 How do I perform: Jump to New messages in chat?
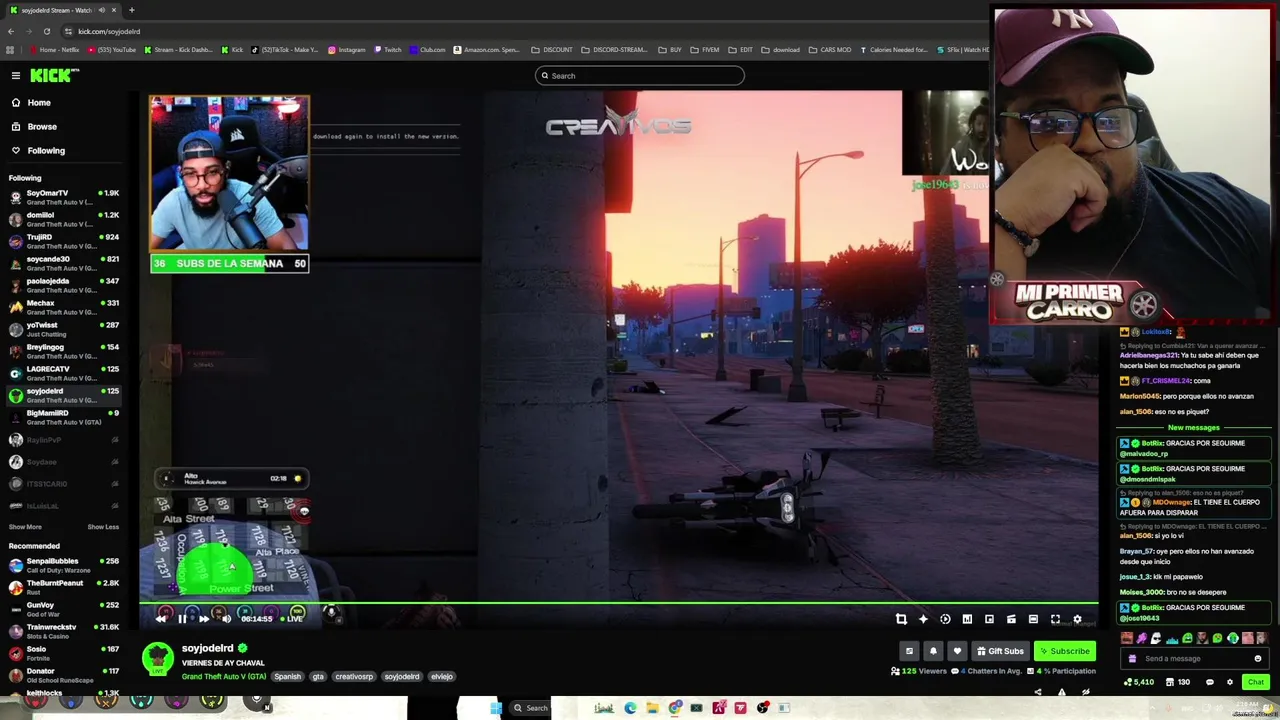[x=1194, y=428]
